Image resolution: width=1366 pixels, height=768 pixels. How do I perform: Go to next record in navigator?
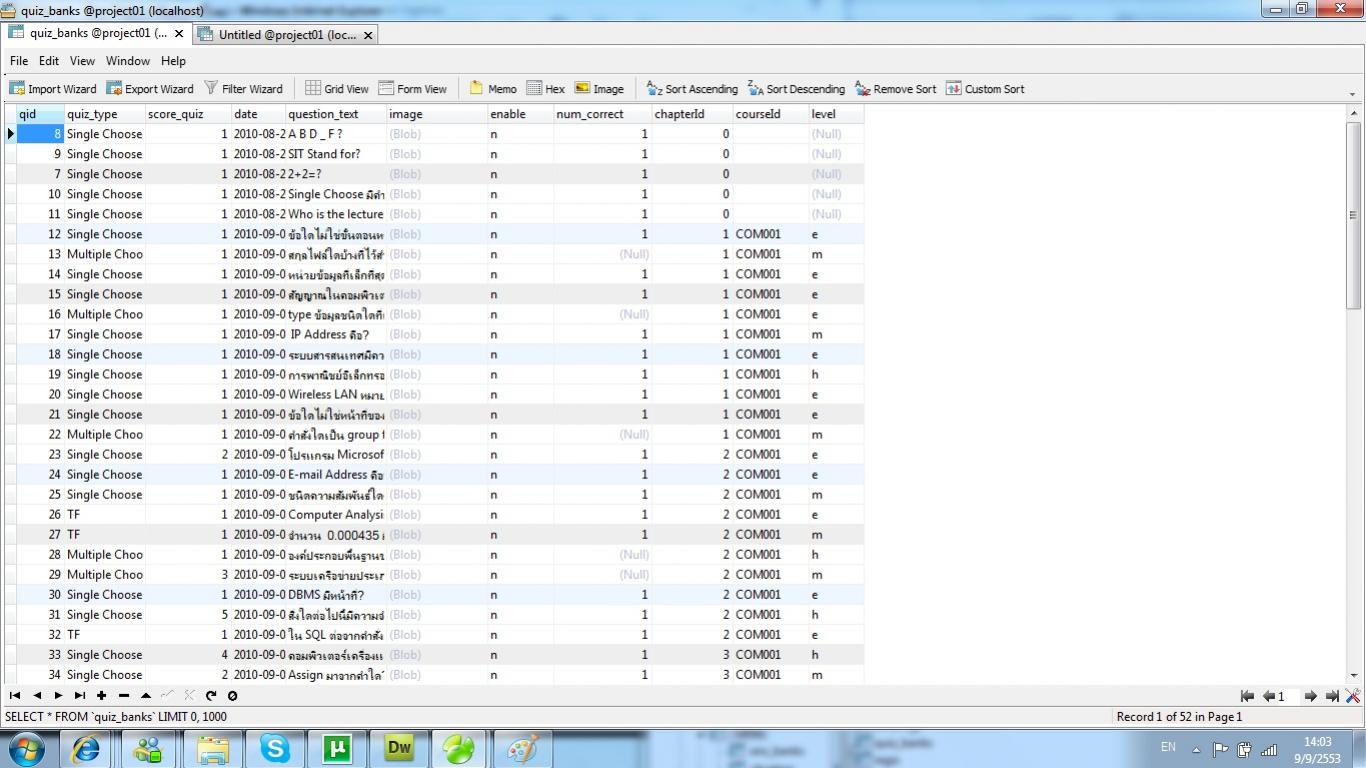pos(58,696)
